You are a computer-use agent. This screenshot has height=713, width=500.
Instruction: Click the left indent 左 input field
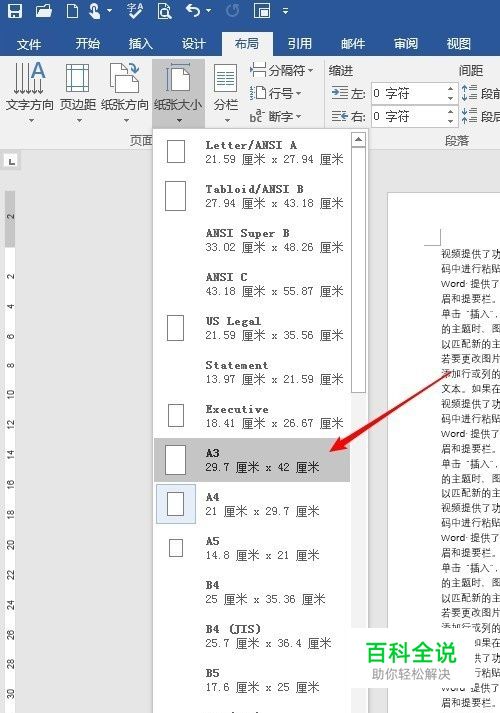click(409, 94)
